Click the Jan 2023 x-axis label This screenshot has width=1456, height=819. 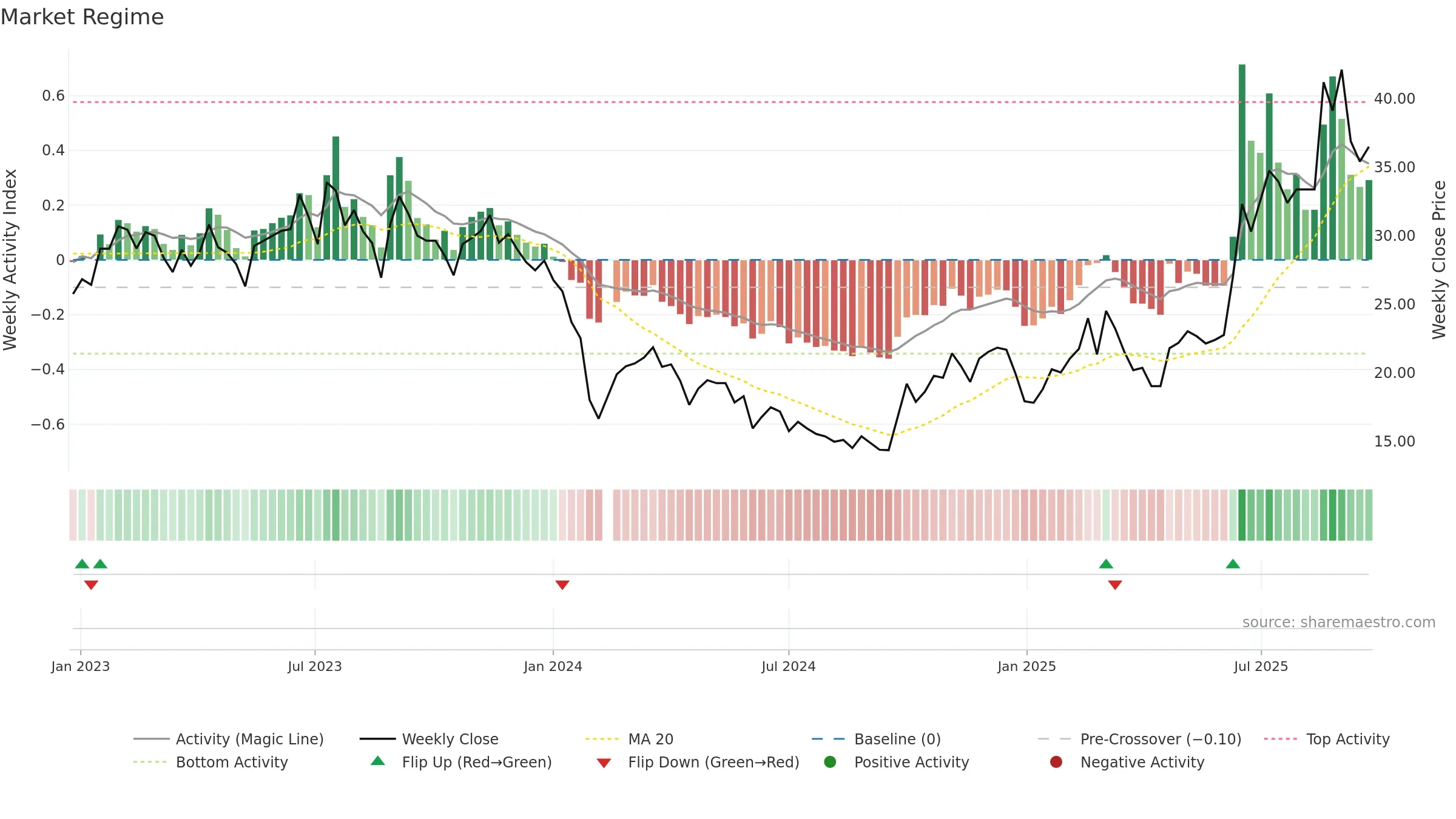point(81,667)
